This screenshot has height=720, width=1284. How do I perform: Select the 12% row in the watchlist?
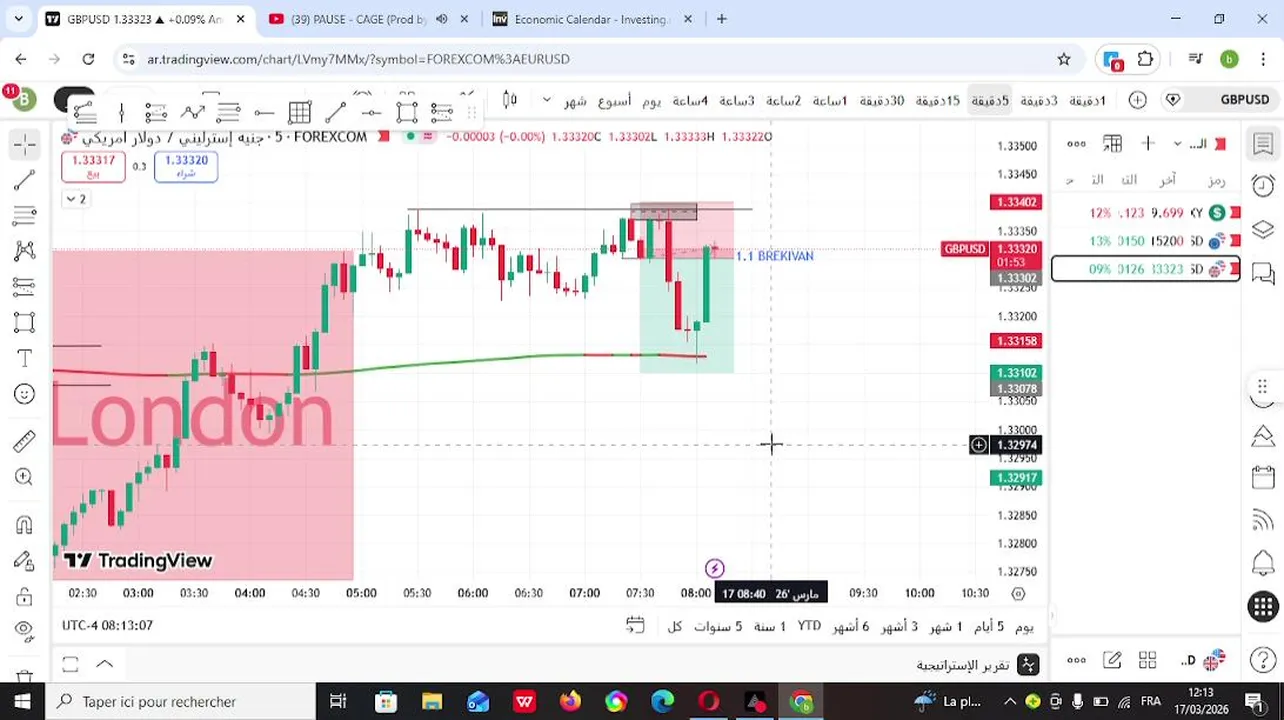click(1146, 213)
